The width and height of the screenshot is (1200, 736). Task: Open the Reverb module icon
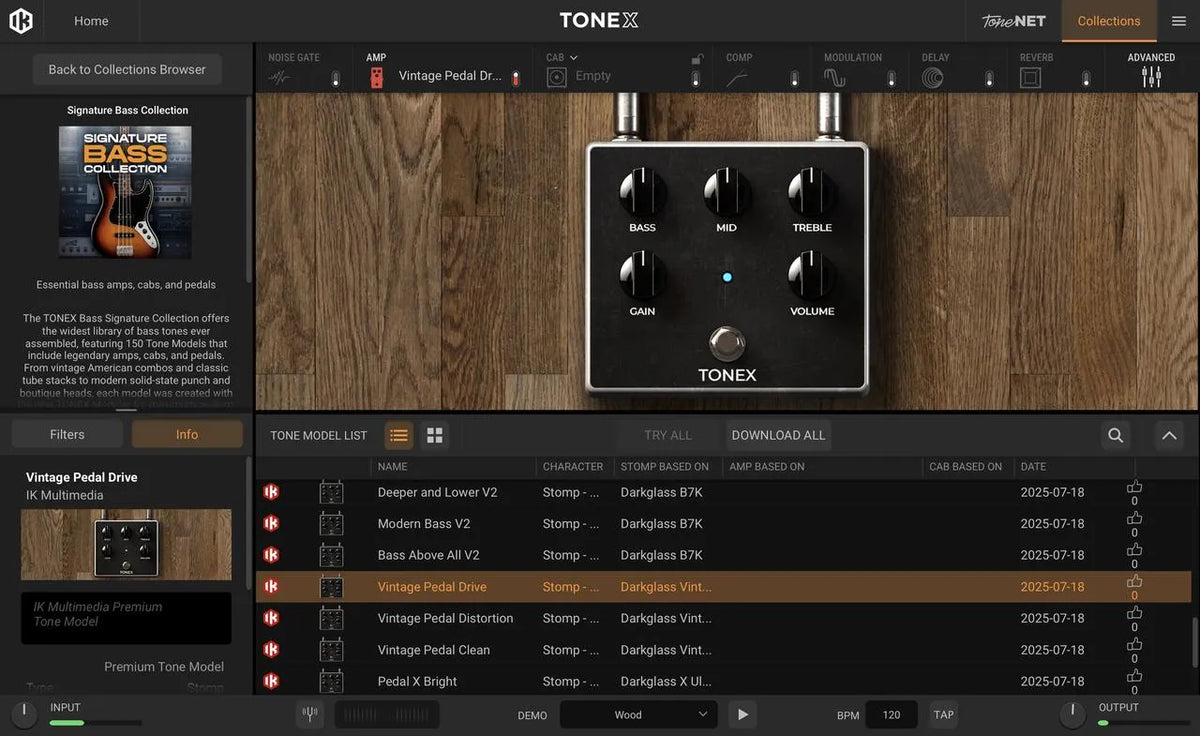1030,75
